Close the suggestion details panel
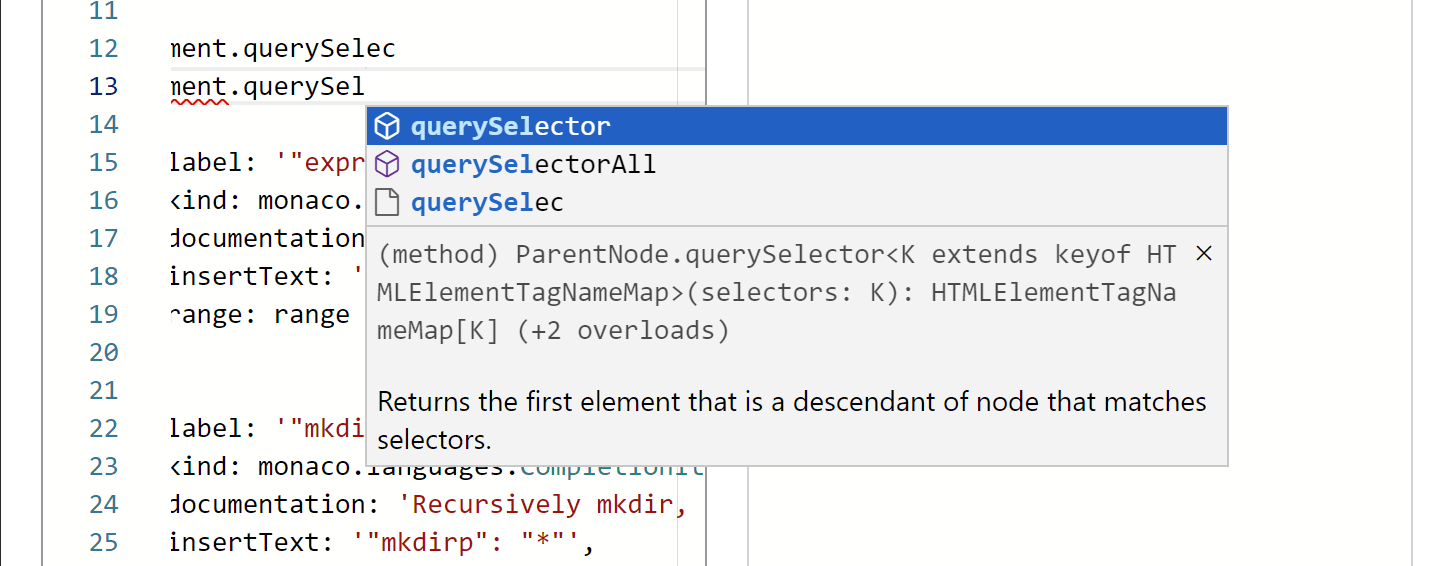Viewport: 1453px width, 566px height. [1204, 254]
